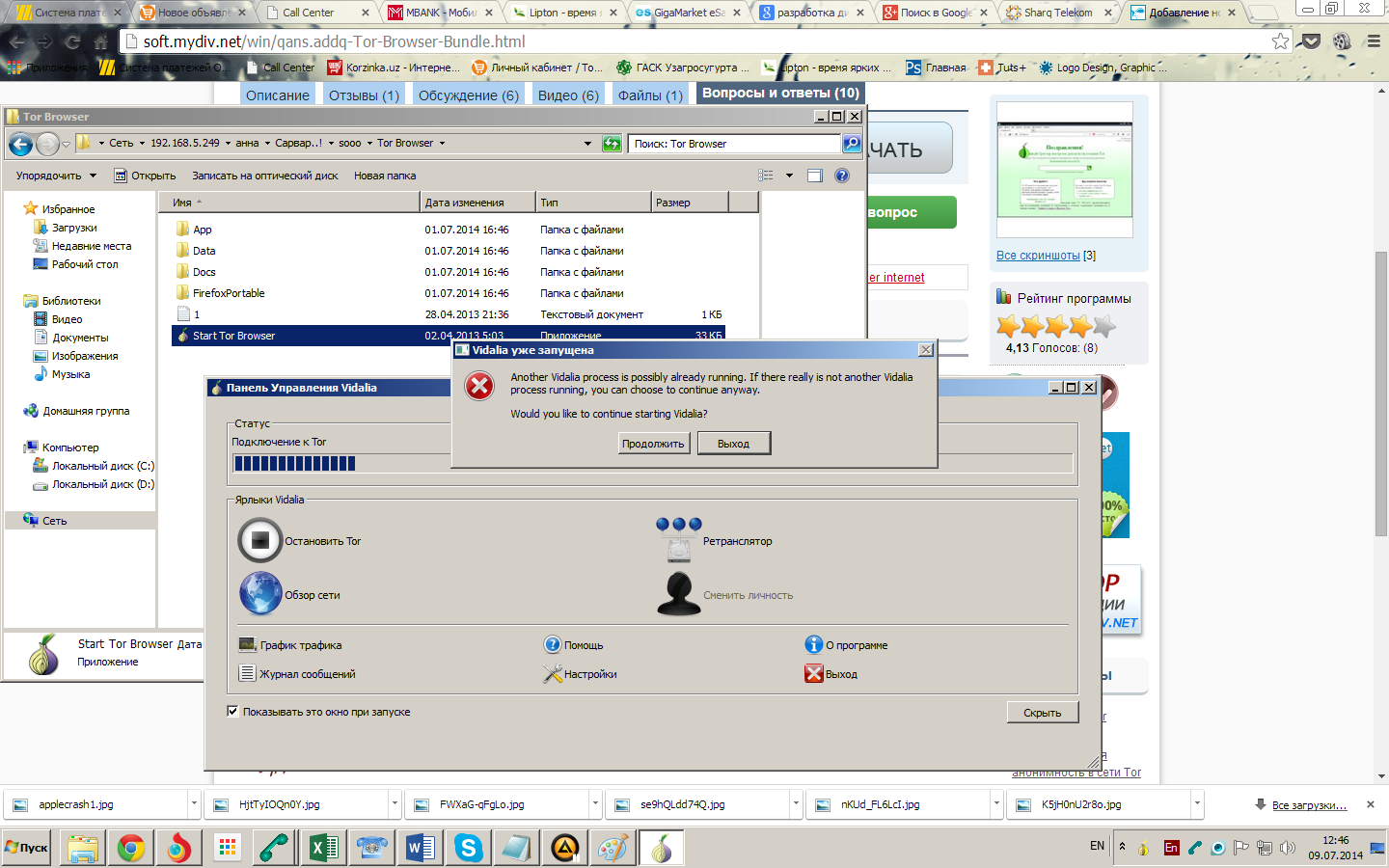Click the Tor Browser screenshot thumbnail on webpage
The image size is (1389, 868).
(1065, 170)
